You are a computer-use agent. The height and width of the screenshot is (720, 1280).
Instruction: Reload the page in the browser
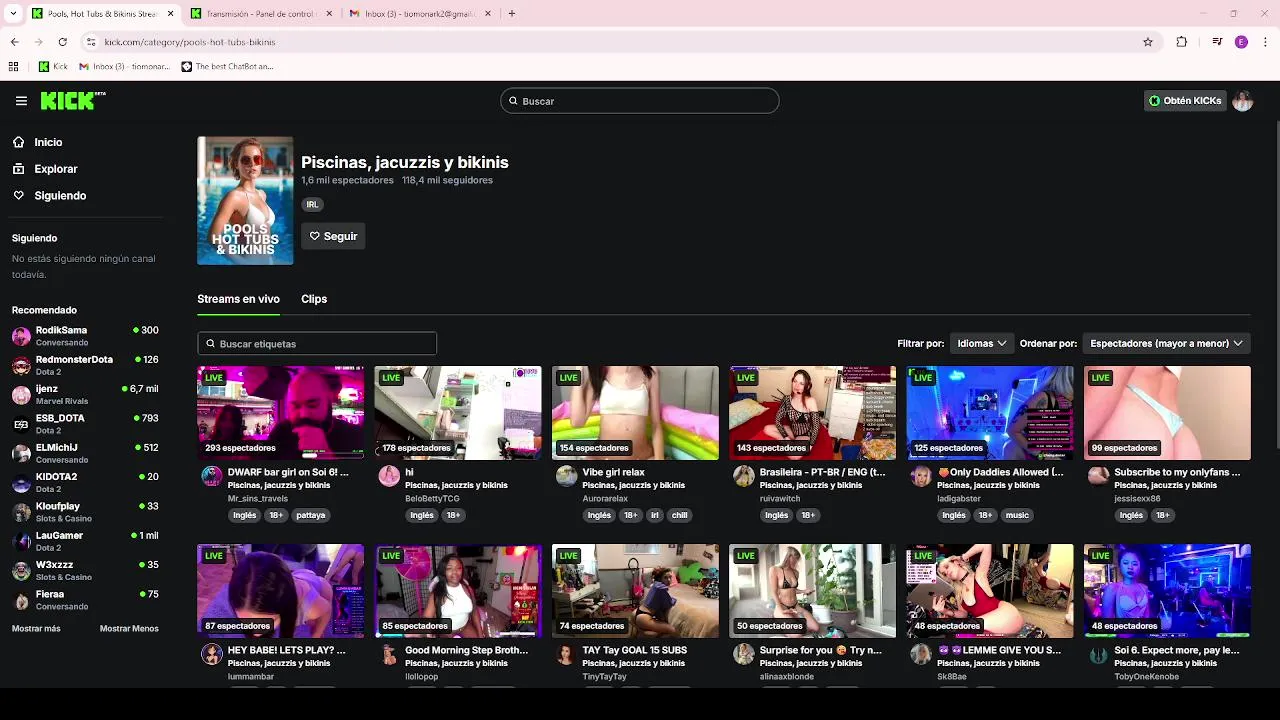[x=62, y=42]
